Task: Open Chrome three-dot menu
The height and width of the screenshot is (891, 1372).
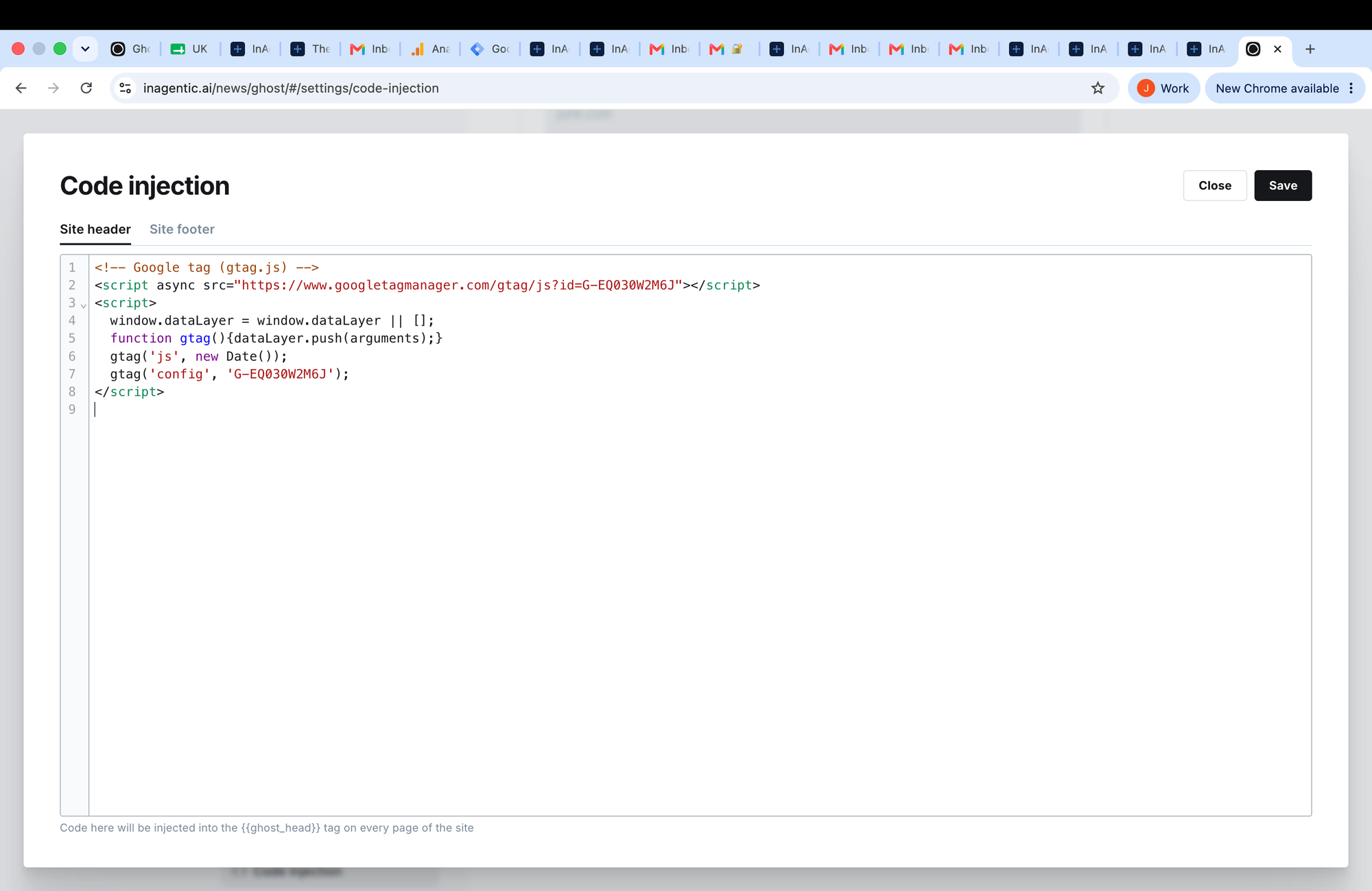Action: pyautogui.click(x=1351, y=88)
